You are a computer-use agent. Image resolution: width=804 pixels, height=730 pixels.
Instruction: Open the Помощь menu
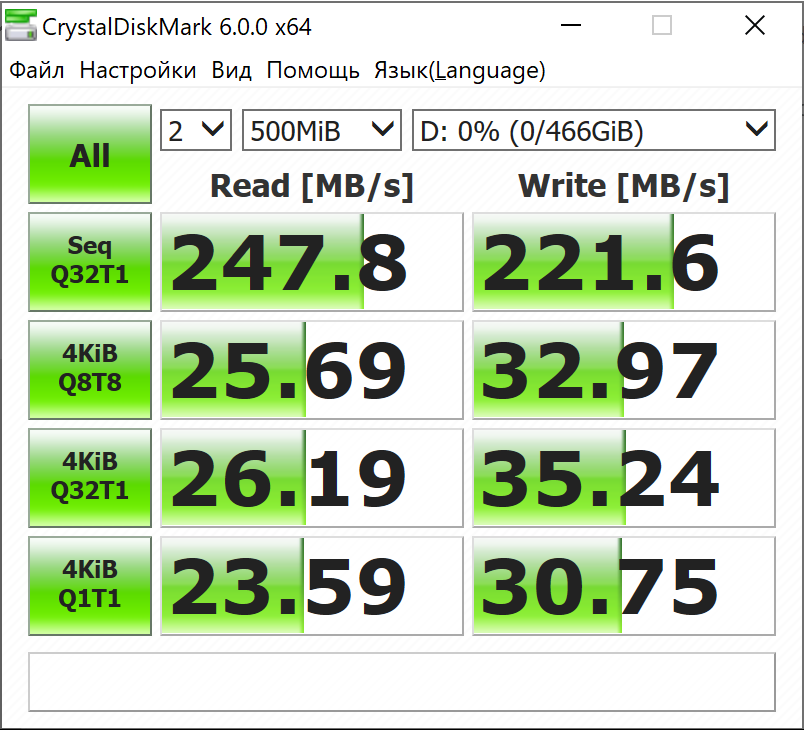[313, 70]
